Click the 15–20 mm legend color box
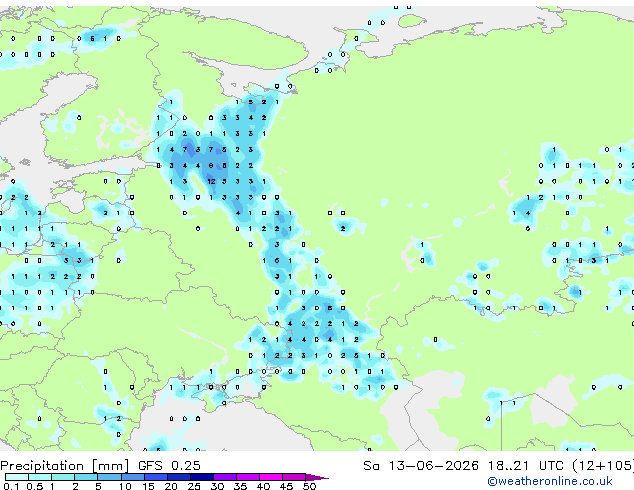Screen dimensions: 634x490 point(156,477)
